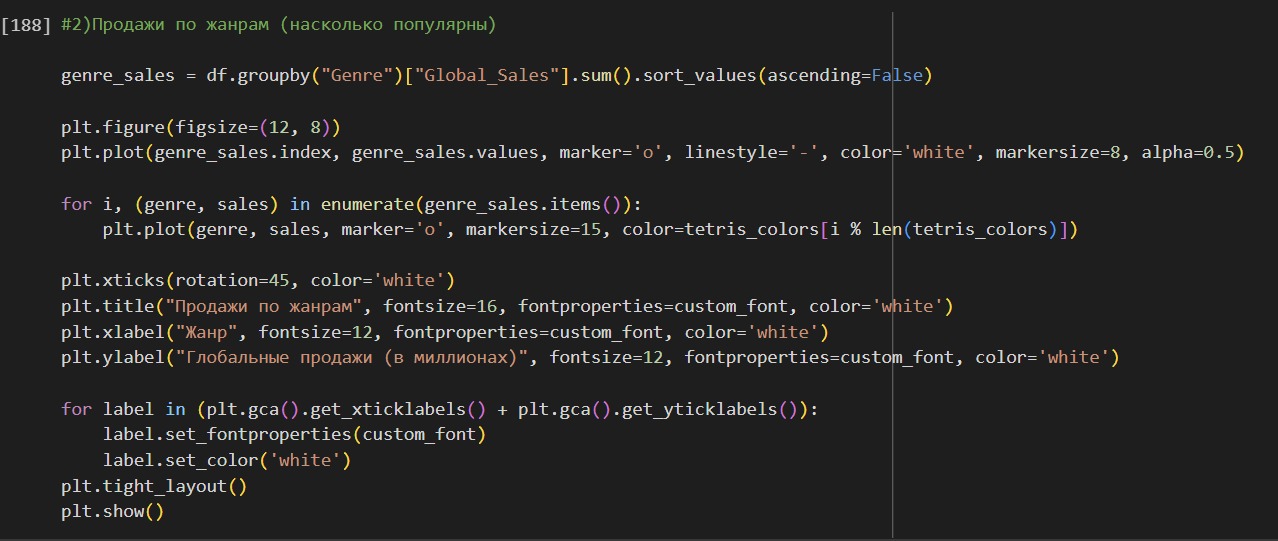Viewport: 1278px width, 541px height.
Task: Click the alpha=0.5 argument
Action: tap(1187, 153)
